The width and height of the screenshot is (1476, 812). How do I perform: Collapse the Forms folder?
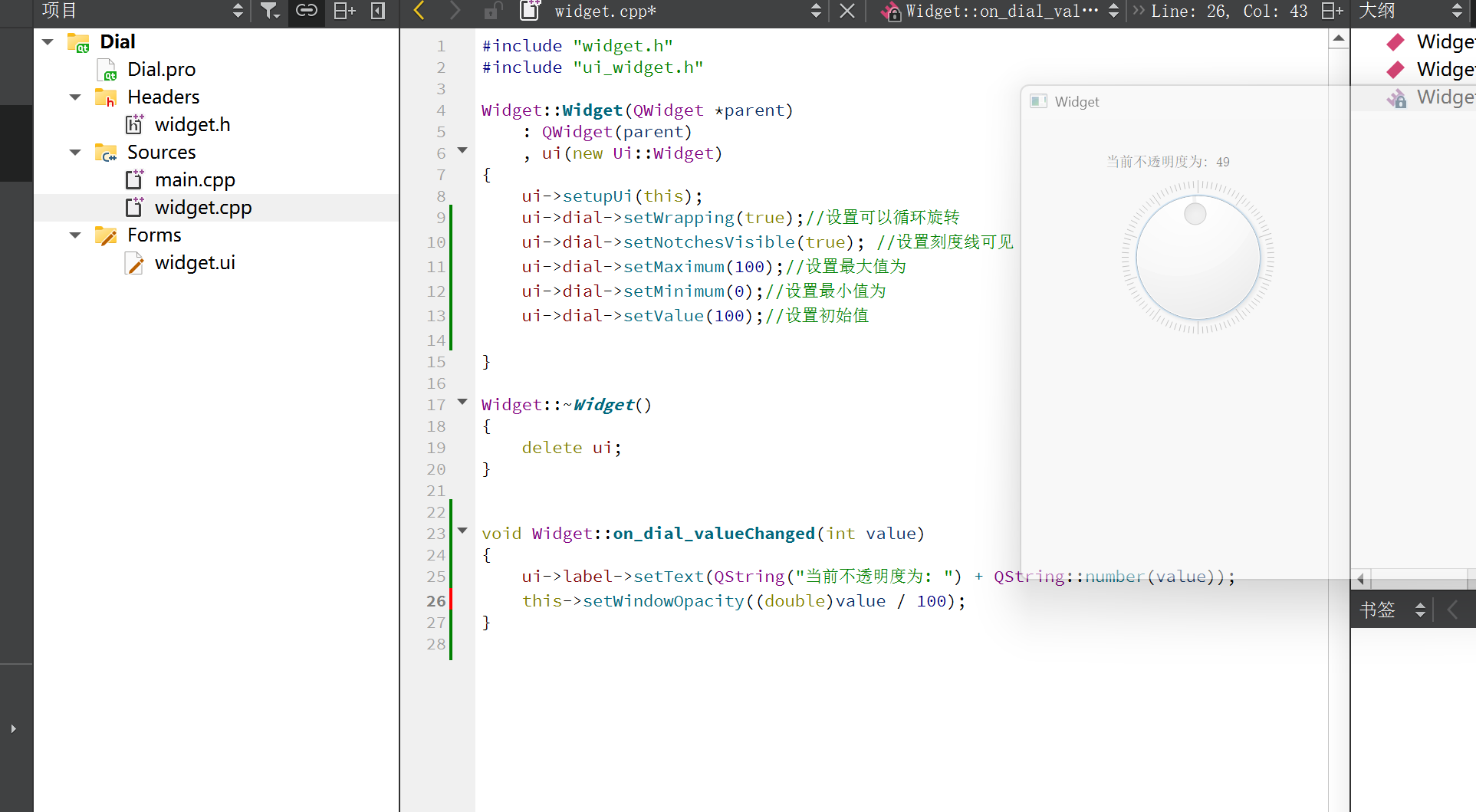point(75,235)
